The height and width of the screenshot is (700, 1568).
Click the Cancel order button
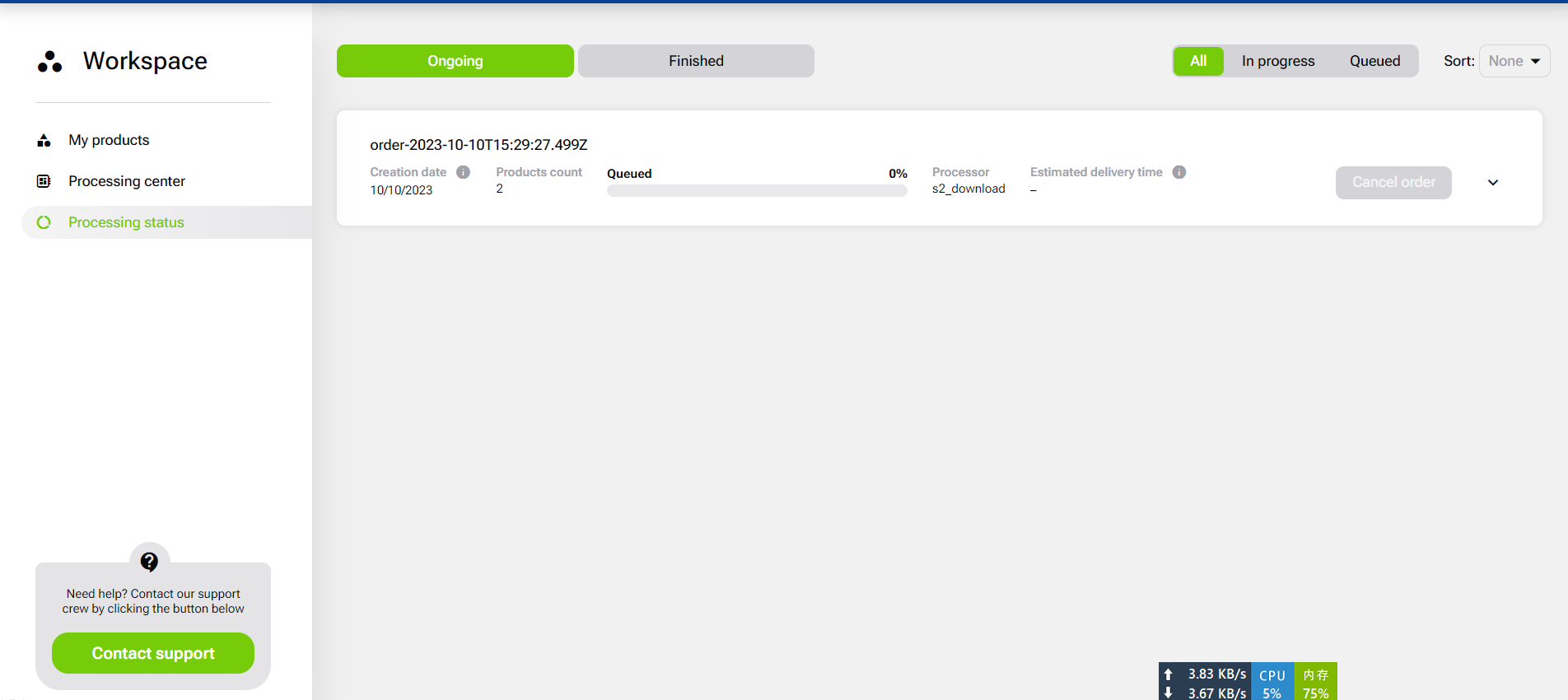pos(1393,183)
